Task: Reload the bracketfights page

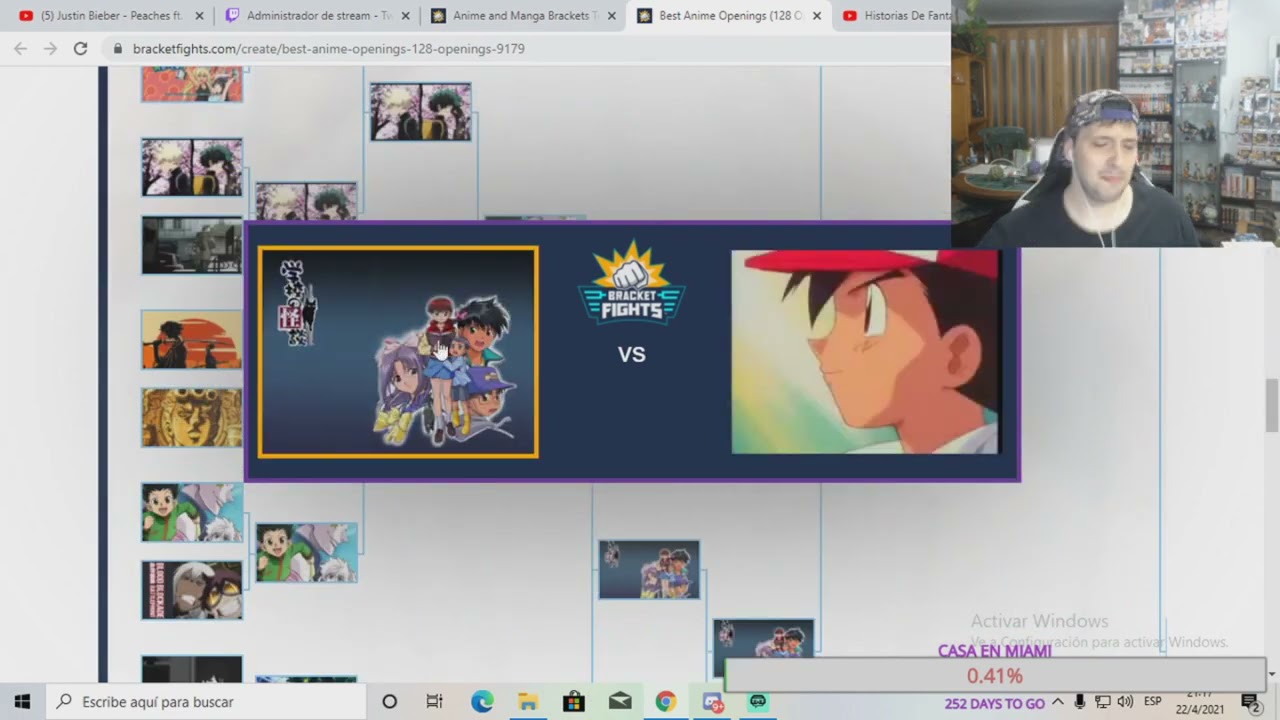Action: pos(80,48)
